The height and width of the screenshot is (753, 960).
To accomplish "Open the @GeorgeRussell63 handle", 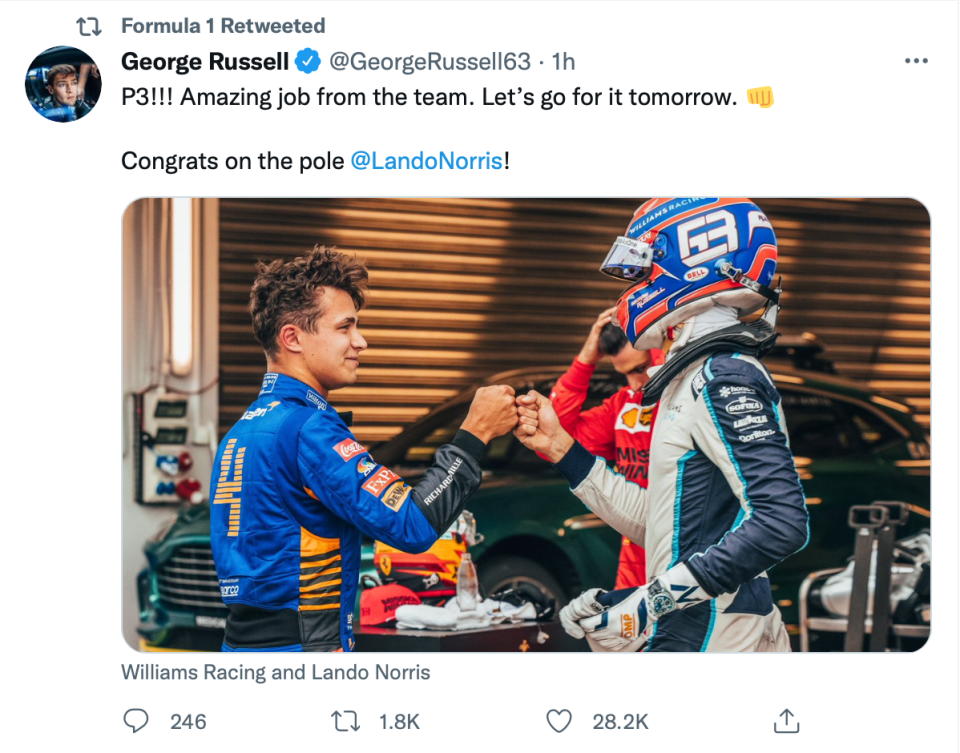I will tap(430, 61).
